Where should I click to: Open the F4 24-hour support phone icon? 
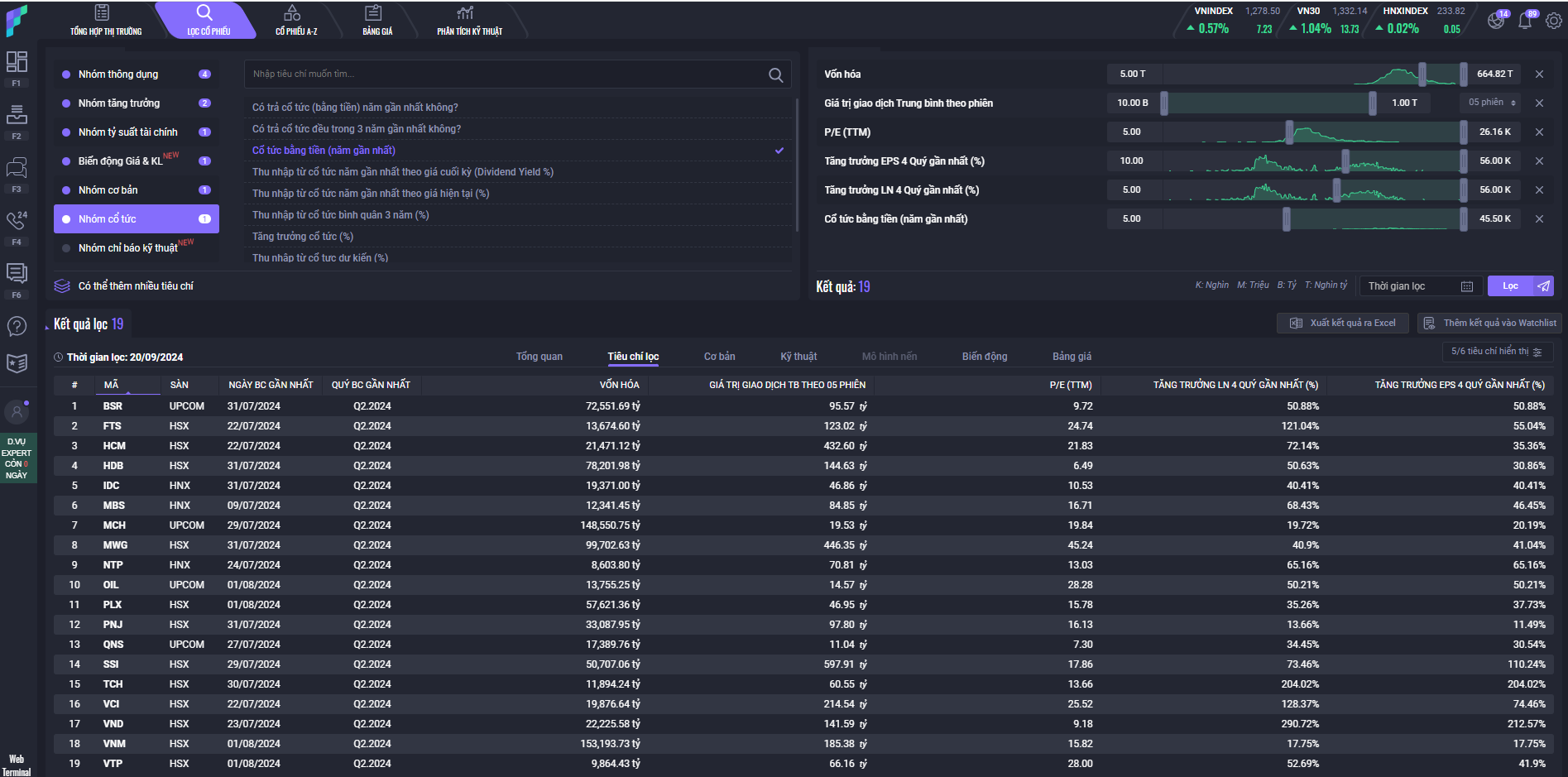[17, 220]
